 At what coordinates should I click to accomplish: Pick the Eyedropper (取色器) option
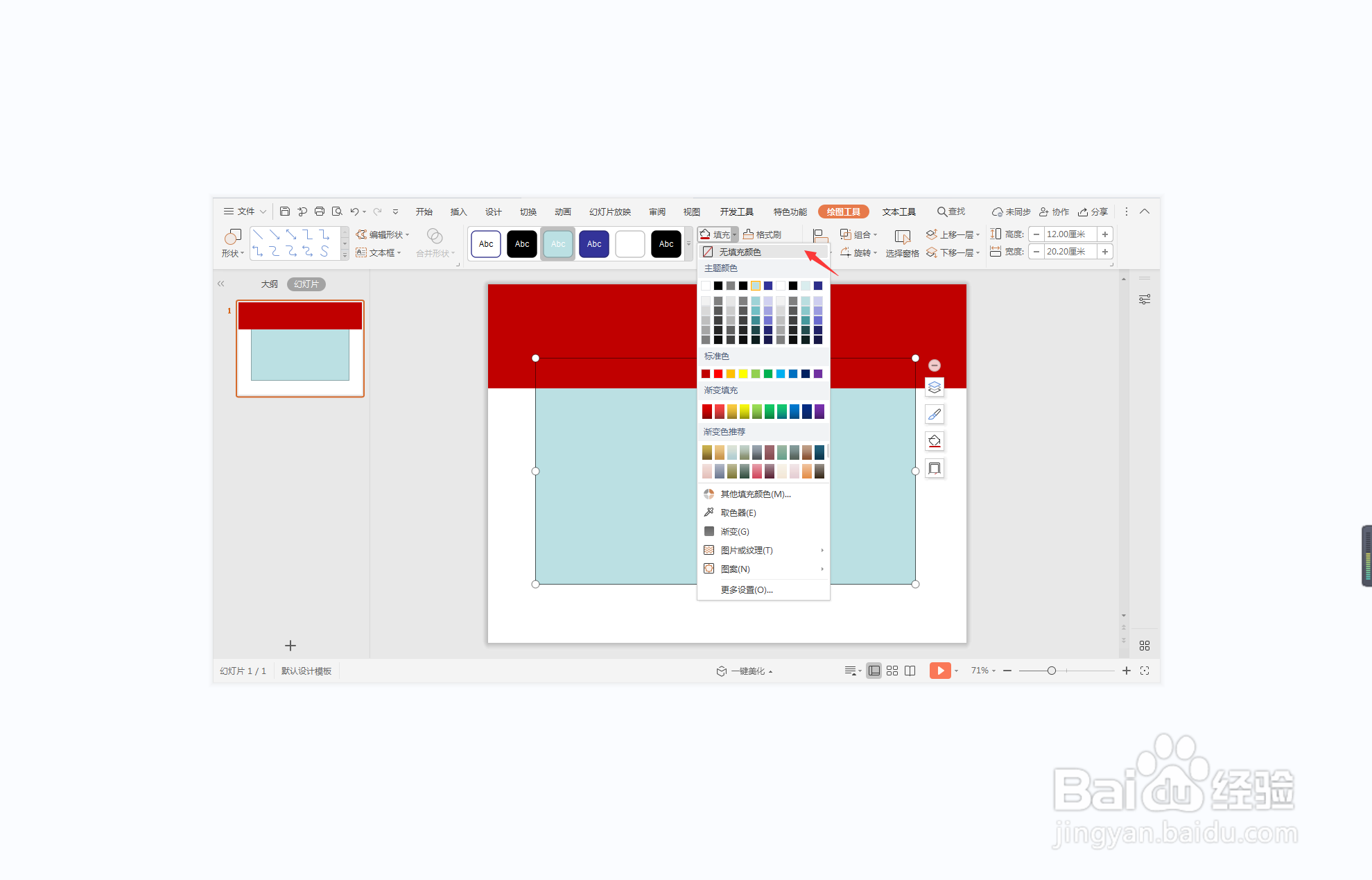point(738,512)
